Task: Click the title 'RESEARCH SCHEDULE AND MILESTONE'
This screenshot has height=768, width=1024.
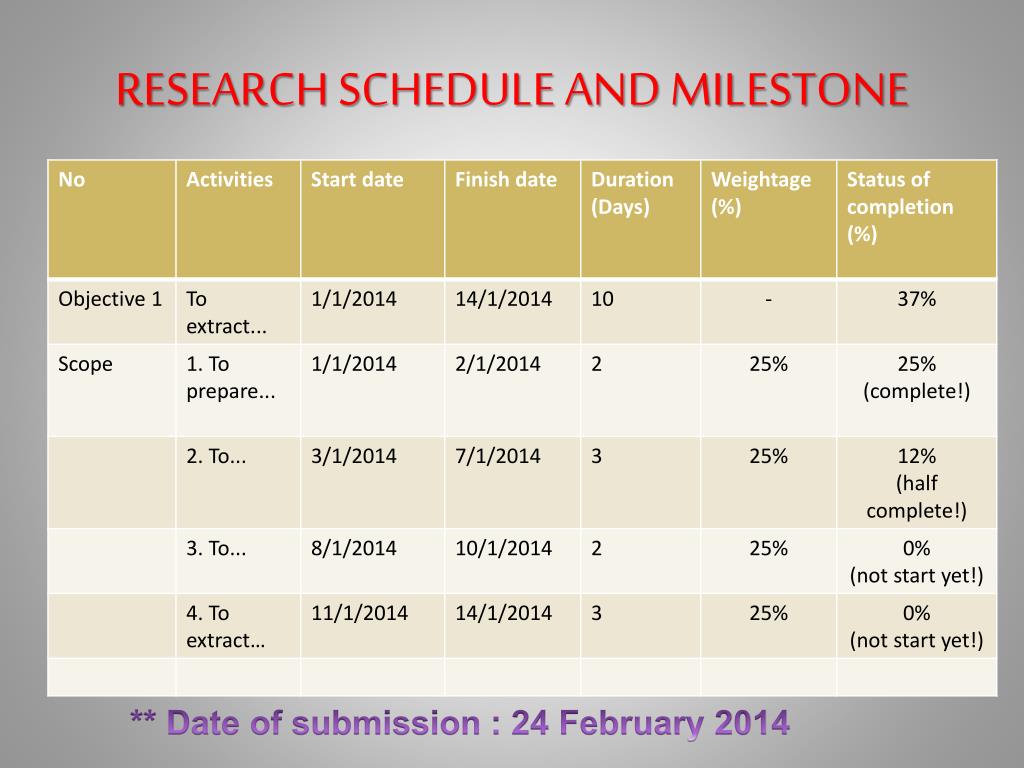Action: coord(513,89)
